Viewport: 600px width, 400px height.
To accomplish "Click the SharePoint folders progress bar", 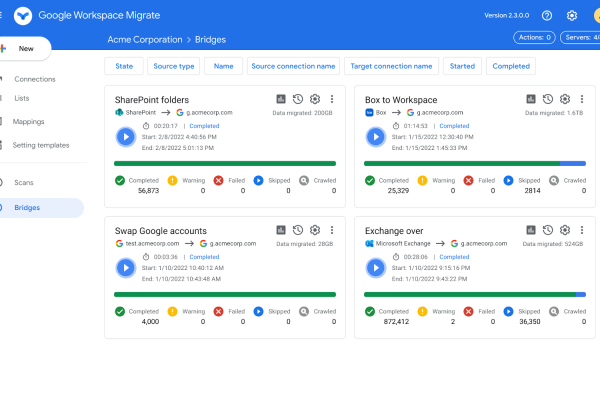I will (x=225, y=163).
